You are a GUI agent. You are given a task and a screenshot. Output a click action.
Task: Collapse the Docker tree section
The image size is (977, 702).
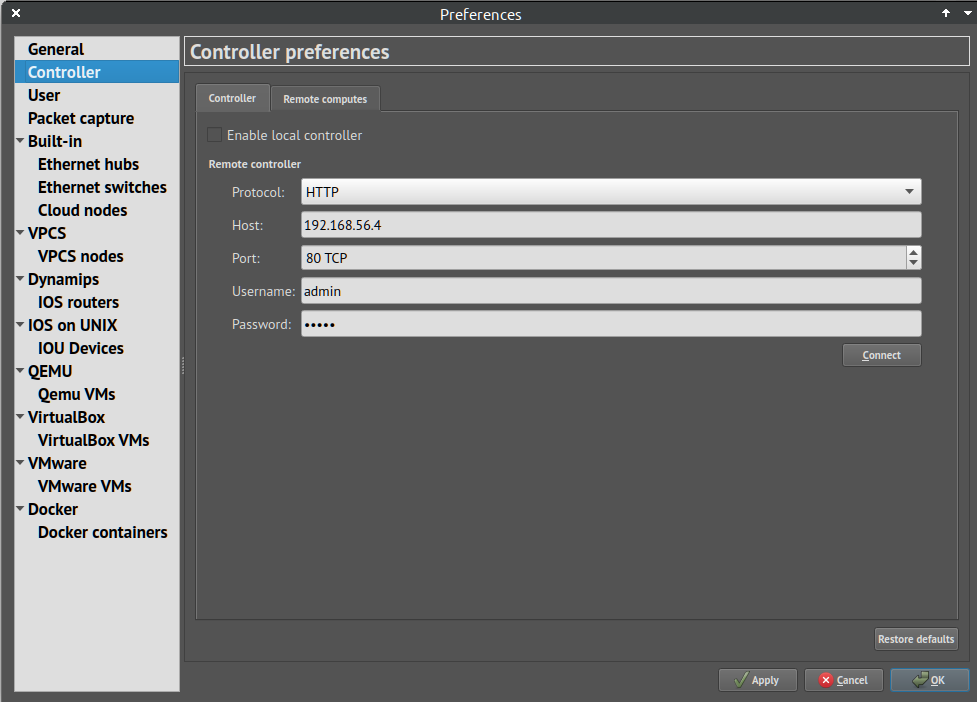(x=20, y=509)
